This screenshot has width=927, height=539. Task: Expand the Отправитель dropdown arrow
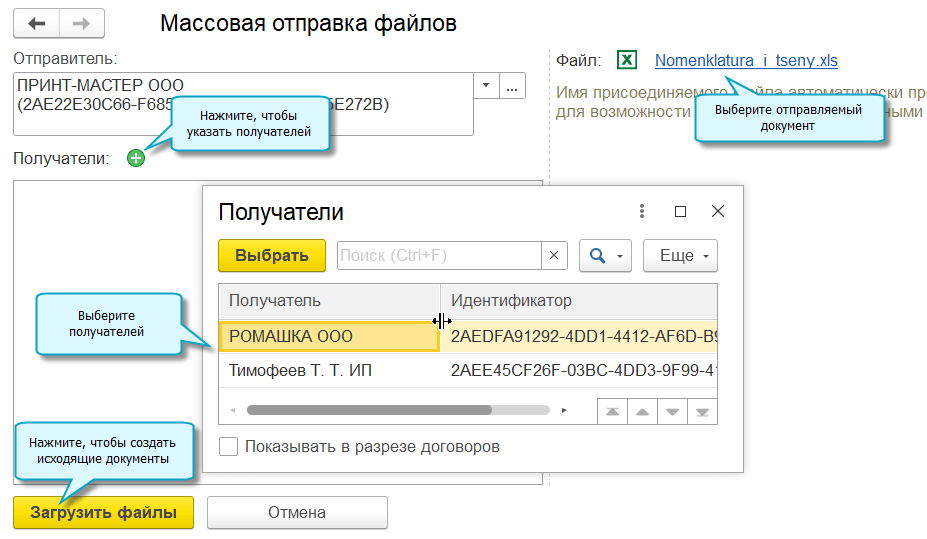click(x=485, y=86)
